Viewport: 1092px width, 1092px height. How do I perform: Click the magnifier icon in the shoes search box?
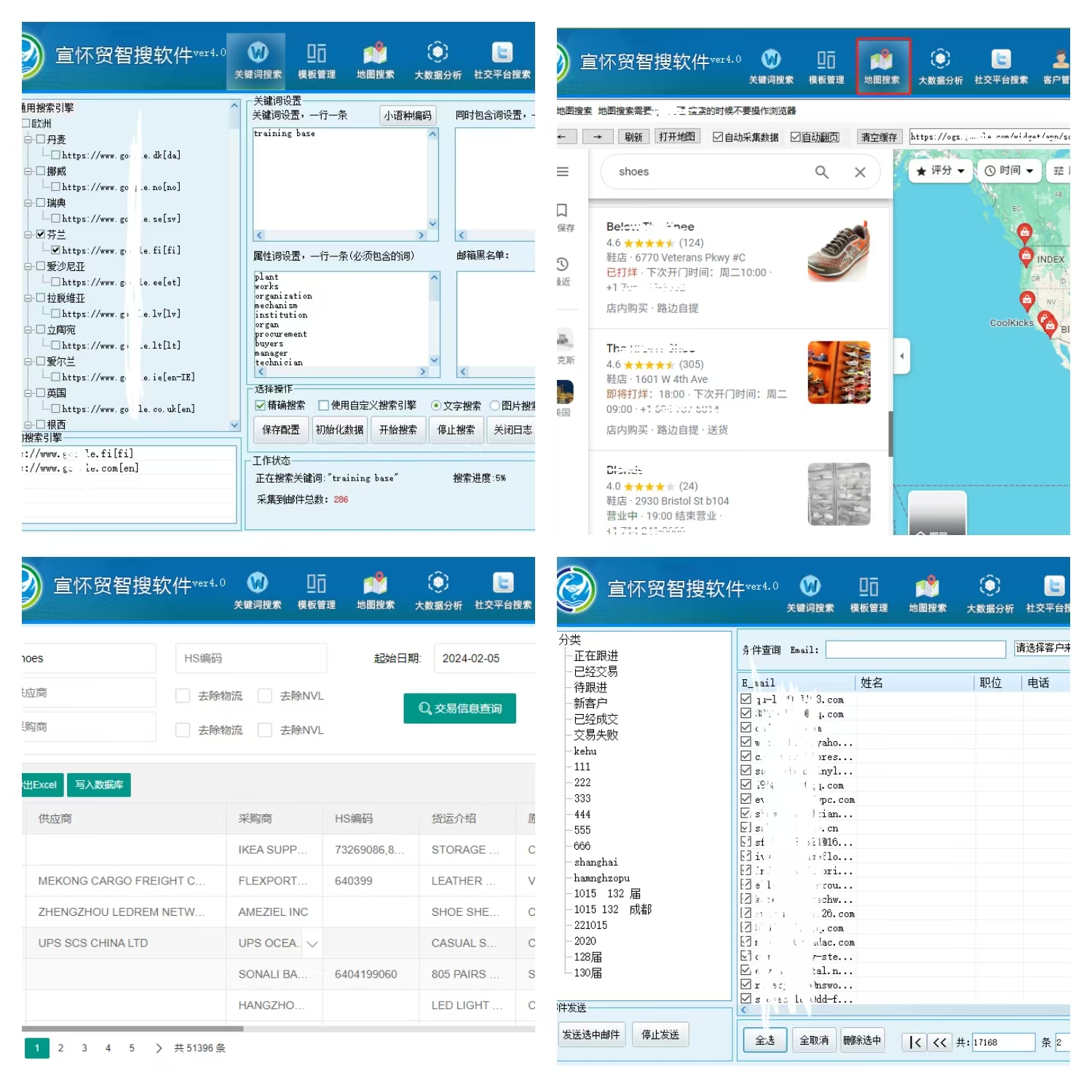click(822, 172)
